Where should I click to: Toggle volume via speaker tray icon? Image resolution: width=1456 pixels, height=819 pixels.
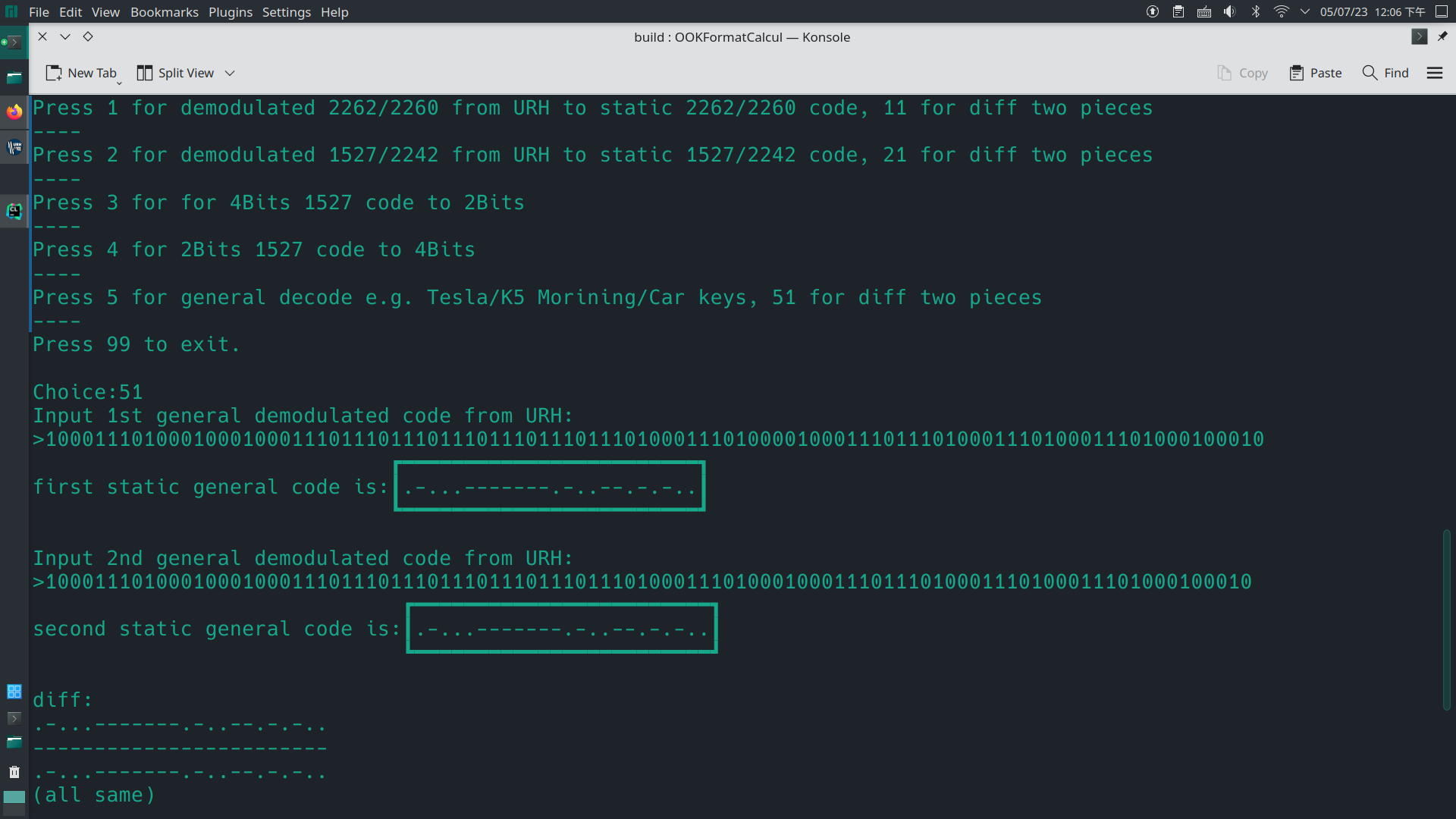(1230, 12)
